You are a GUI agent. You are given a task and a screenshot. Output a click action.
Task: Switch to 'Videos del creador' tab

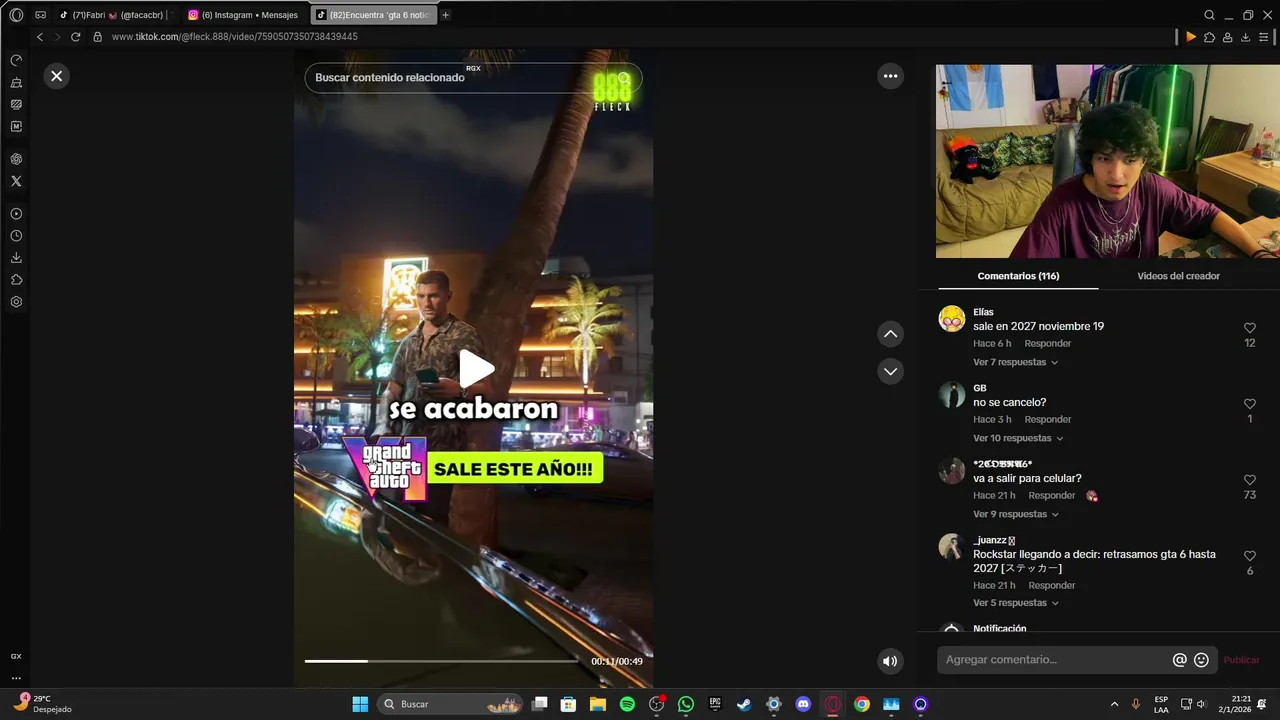[1178, 276]
